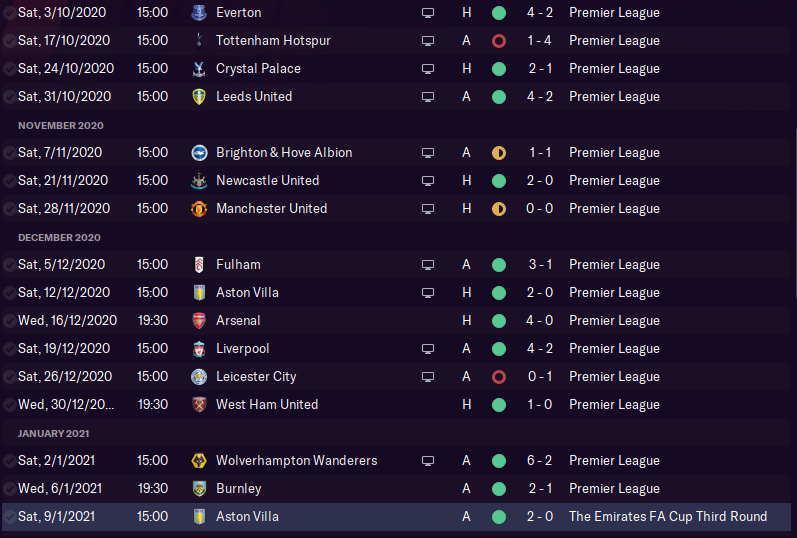Viewport: 797px width, 538px height.
Task: Open The Emirates FA Cup Third Round link
Action: point(668,517)
